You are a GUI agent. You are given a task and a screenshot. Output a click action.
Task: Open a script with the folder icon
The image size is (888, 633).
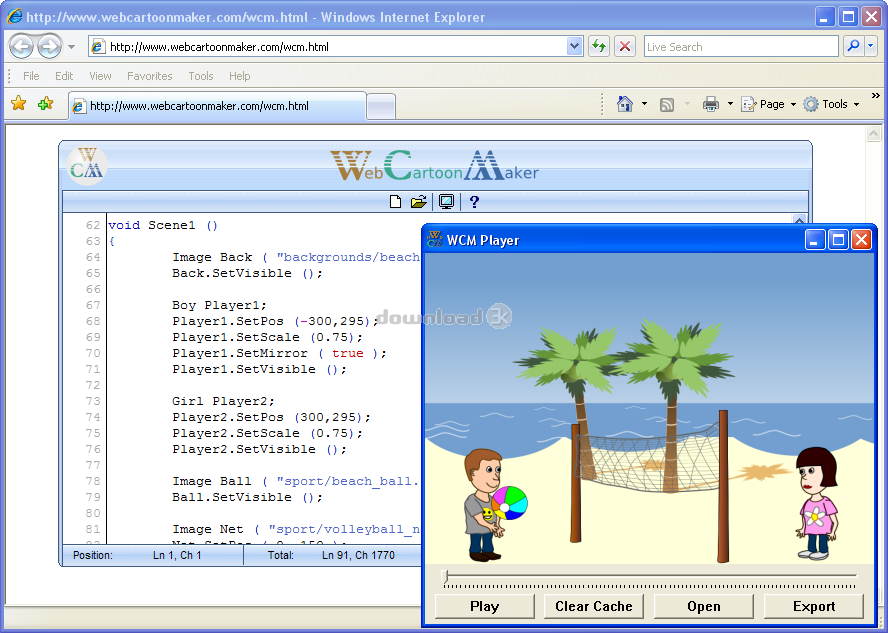point(419,202)
